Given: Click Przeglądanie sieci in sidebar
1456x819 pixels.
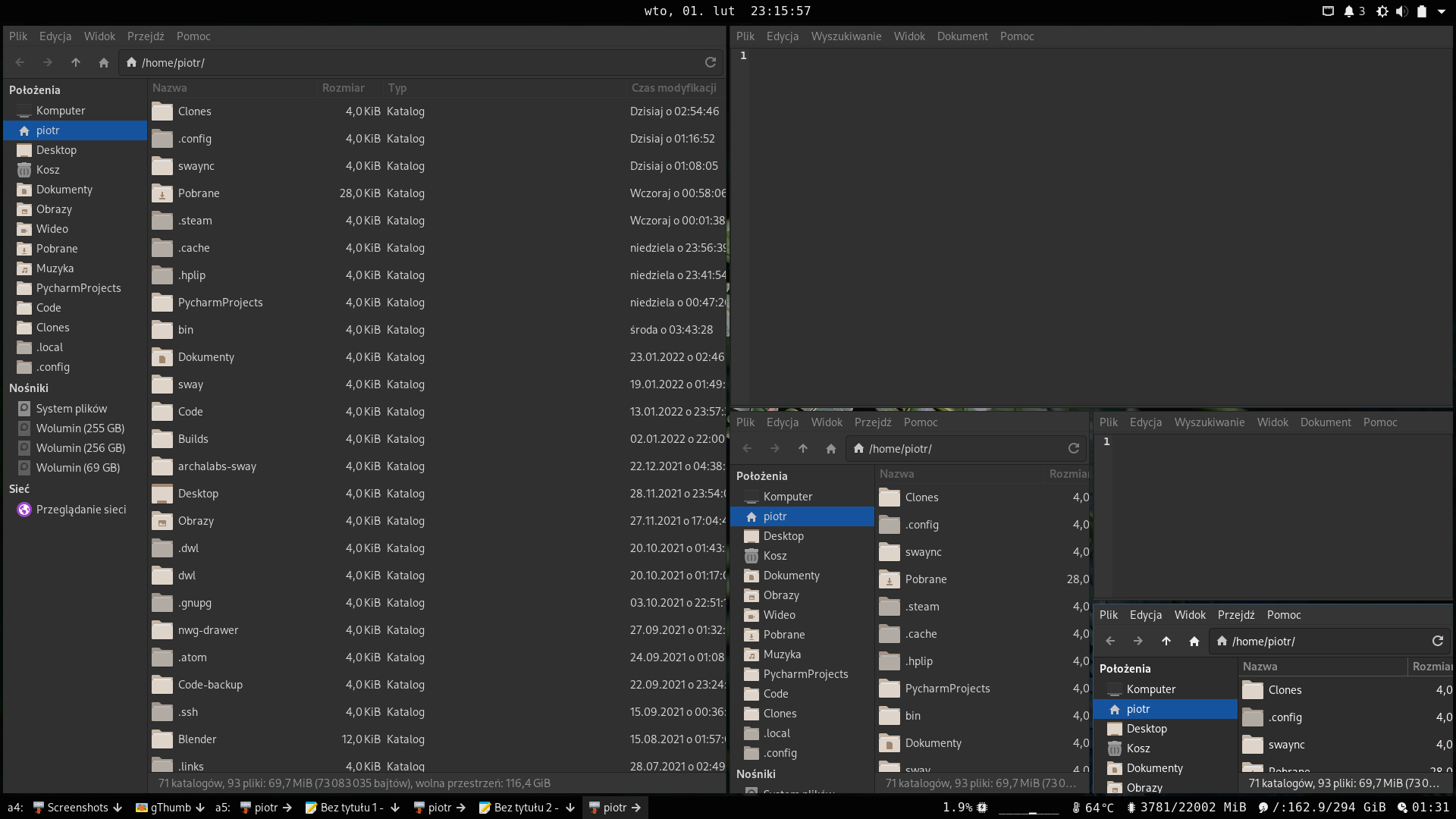Looking at the screenshot, I should pos(80,508).
